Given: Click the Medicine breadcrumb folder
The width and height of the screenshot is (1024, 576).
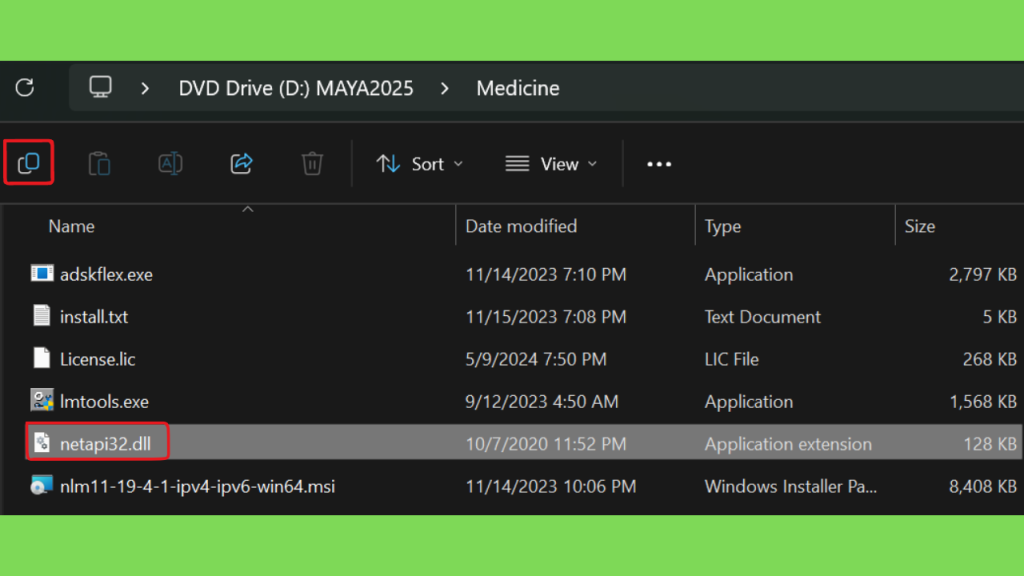Looking at the screenshot, I should point(518,88).
